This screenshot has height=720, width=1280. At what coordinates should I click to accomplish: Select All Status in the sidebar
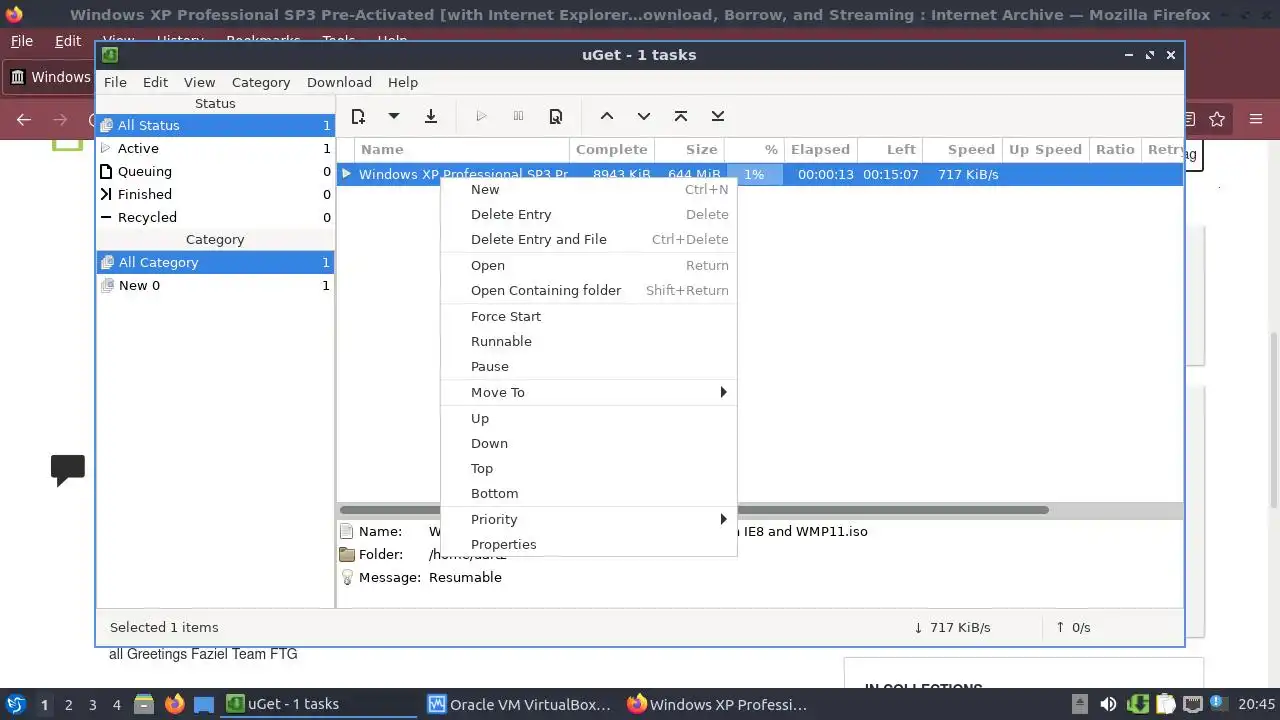click(215, 125)
